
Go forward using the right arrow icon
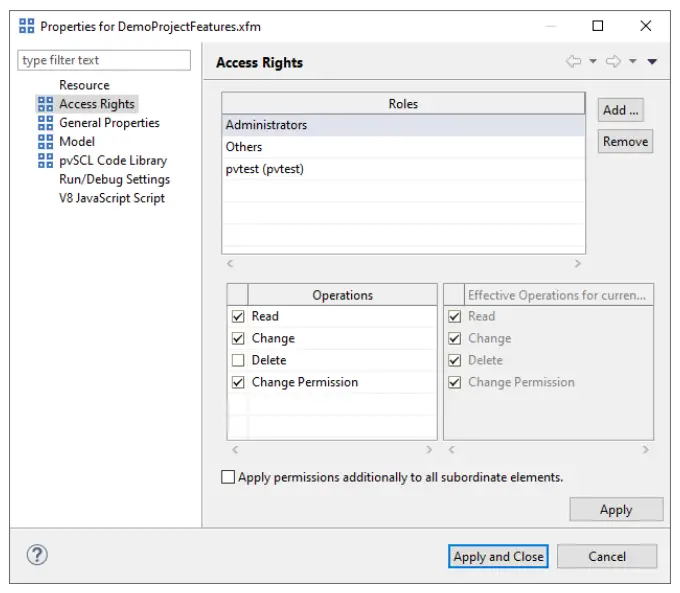pos(613,61)
